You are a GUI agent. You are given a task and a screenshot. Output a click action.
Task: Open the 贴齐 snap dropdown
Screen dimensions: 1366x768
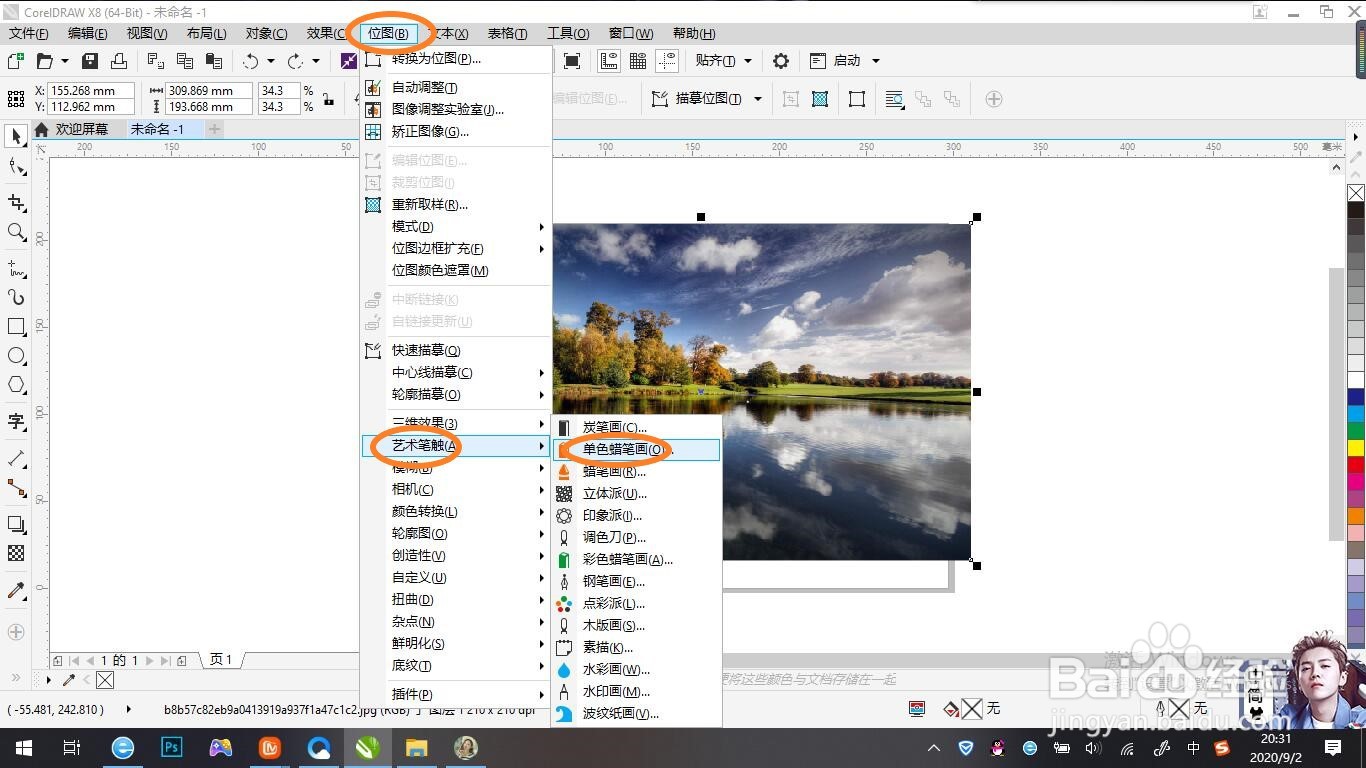pos(747,61)
